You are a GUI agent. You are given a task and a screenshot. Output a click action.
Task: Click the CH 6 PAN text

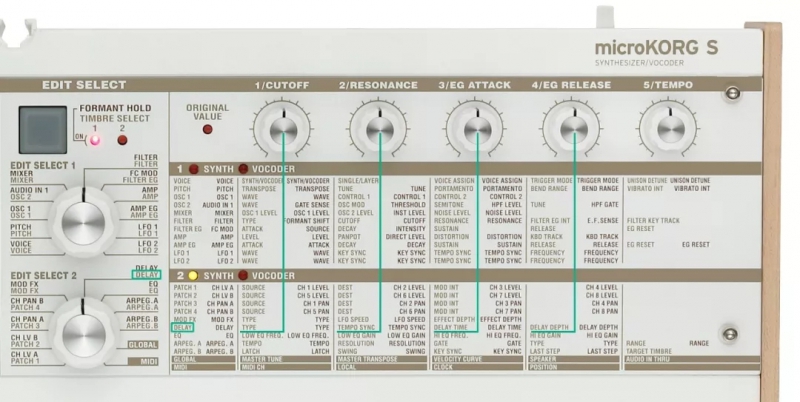coord(412,311)
